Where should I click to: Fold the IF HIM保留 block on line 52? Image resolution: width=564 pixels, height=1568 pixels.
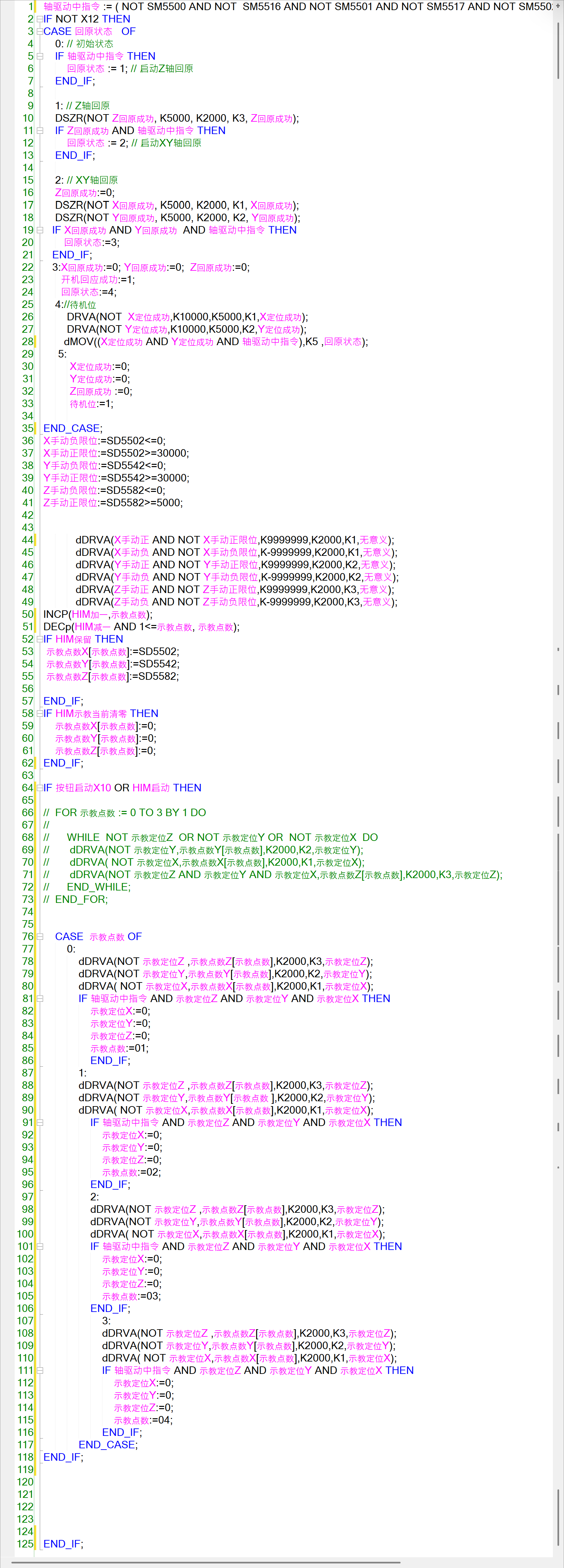pyautogui.click(x=39, y=639)
